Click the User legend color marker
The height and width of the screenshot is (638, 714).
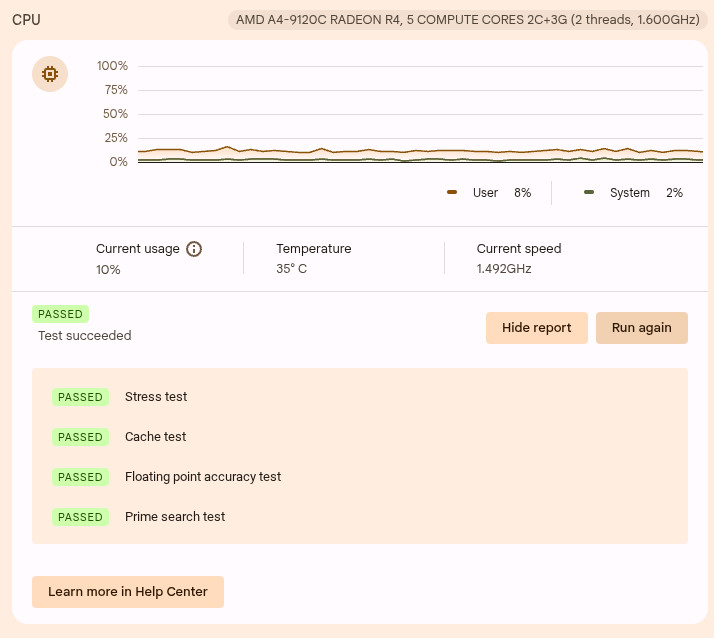point(452,192)
